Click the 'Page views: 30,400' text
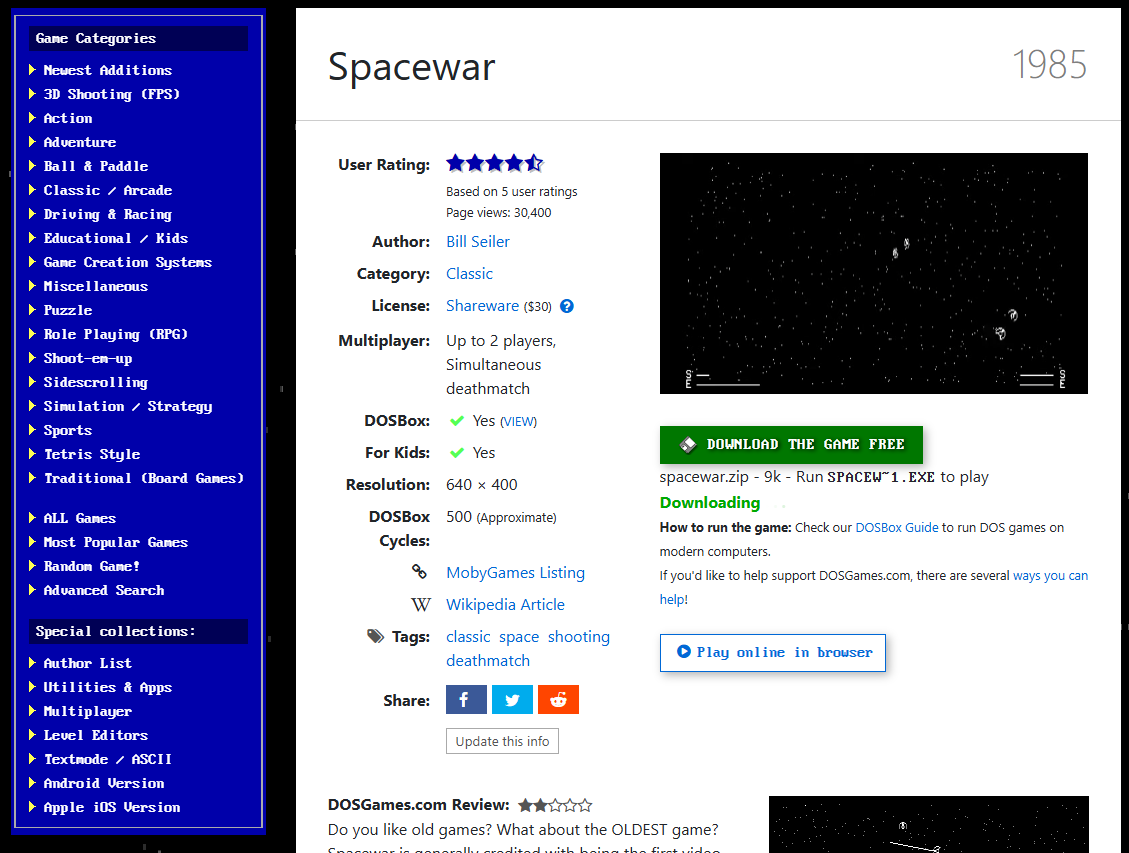1129x853 pixels. [498, 213]
